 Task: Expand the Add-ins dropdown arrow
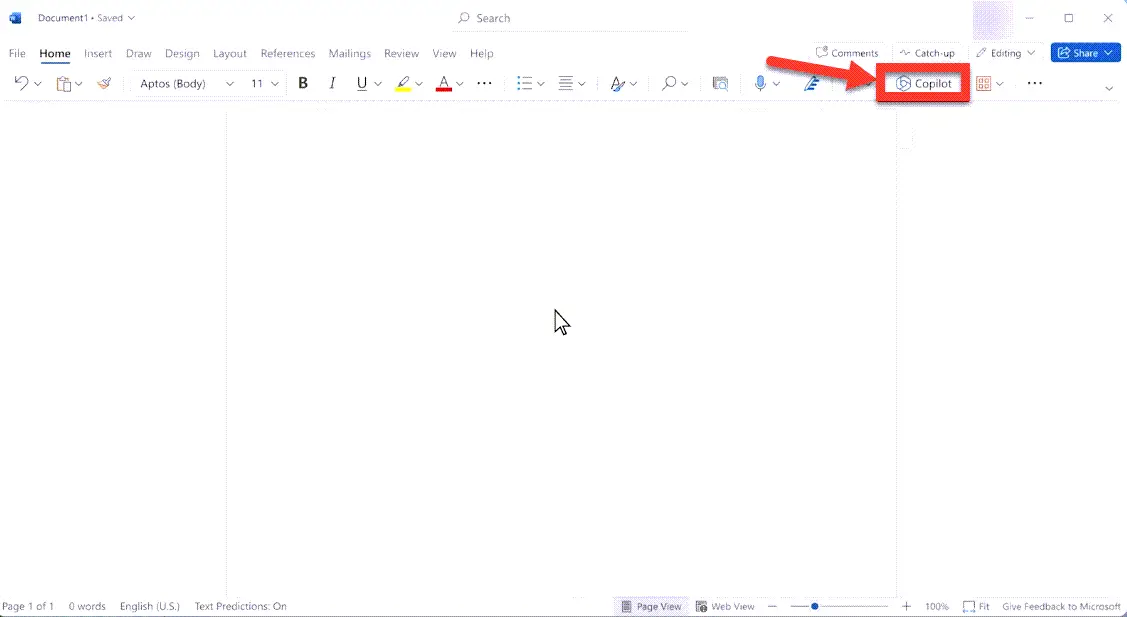(x=1000, y=84)
